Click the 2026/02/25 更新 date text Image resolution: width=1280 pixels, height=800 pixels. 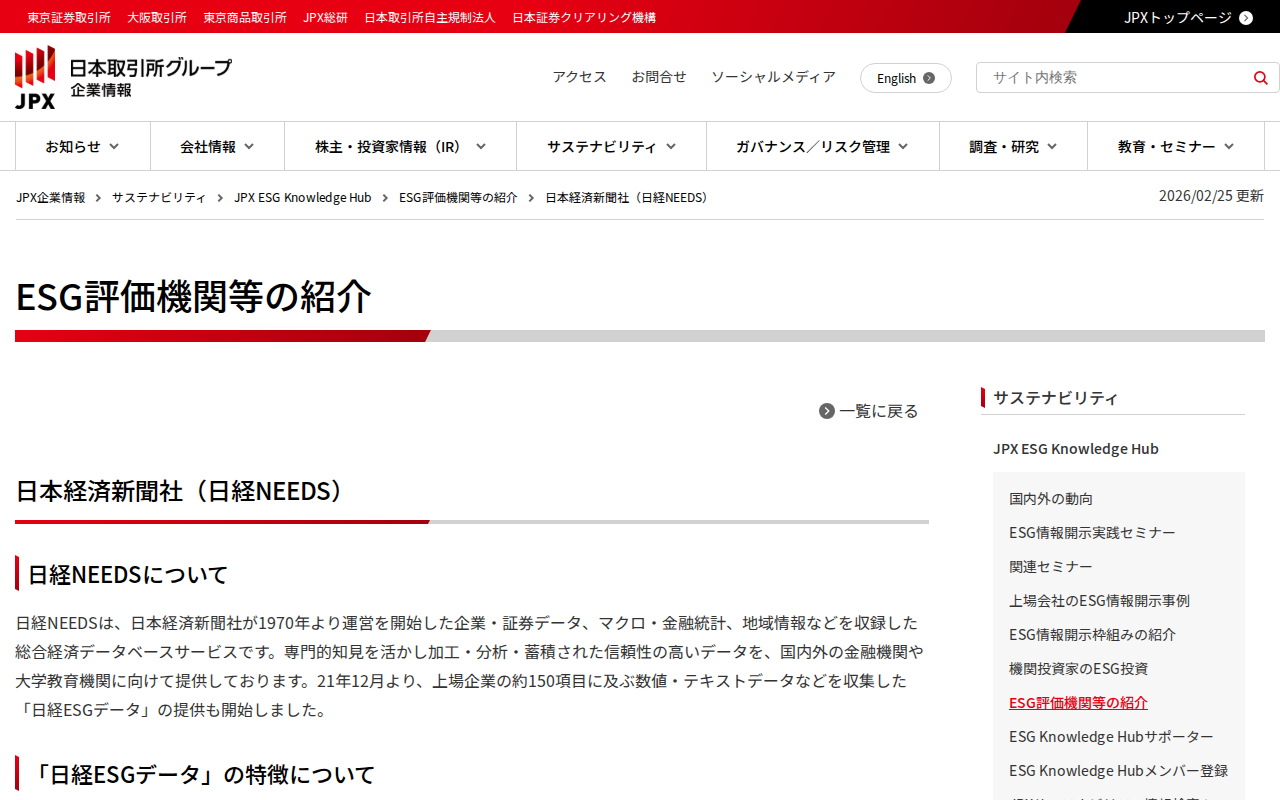click(x=1211, y=196)
